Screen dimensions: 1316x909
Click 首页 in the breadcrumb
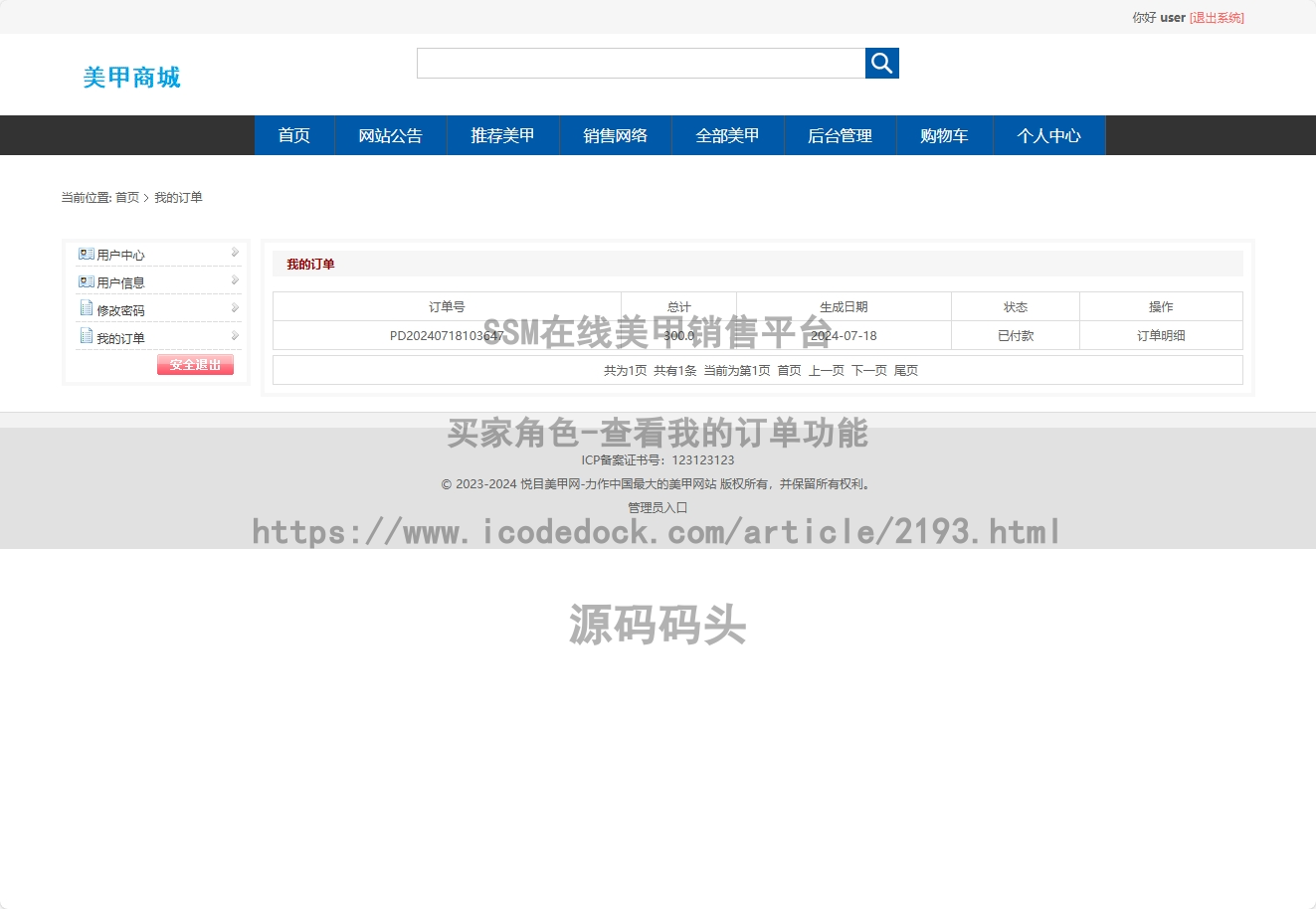click(127, 198)
